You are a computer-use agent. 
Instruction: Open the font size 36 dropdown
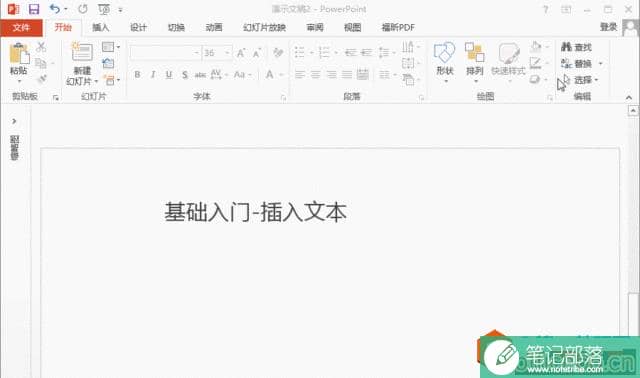click(x=227, y=53)
